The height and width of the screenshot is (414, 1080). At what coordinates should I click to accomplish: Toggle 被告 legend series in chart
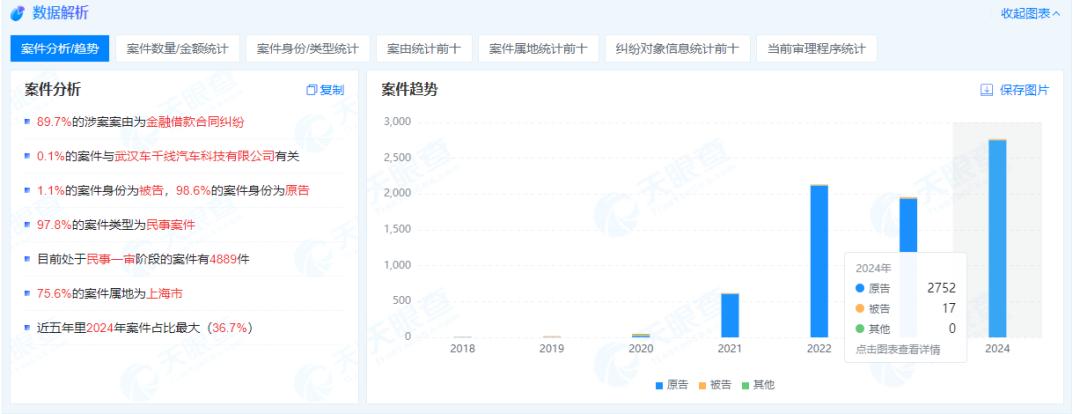pyautogui.click(x=714, y=385)
